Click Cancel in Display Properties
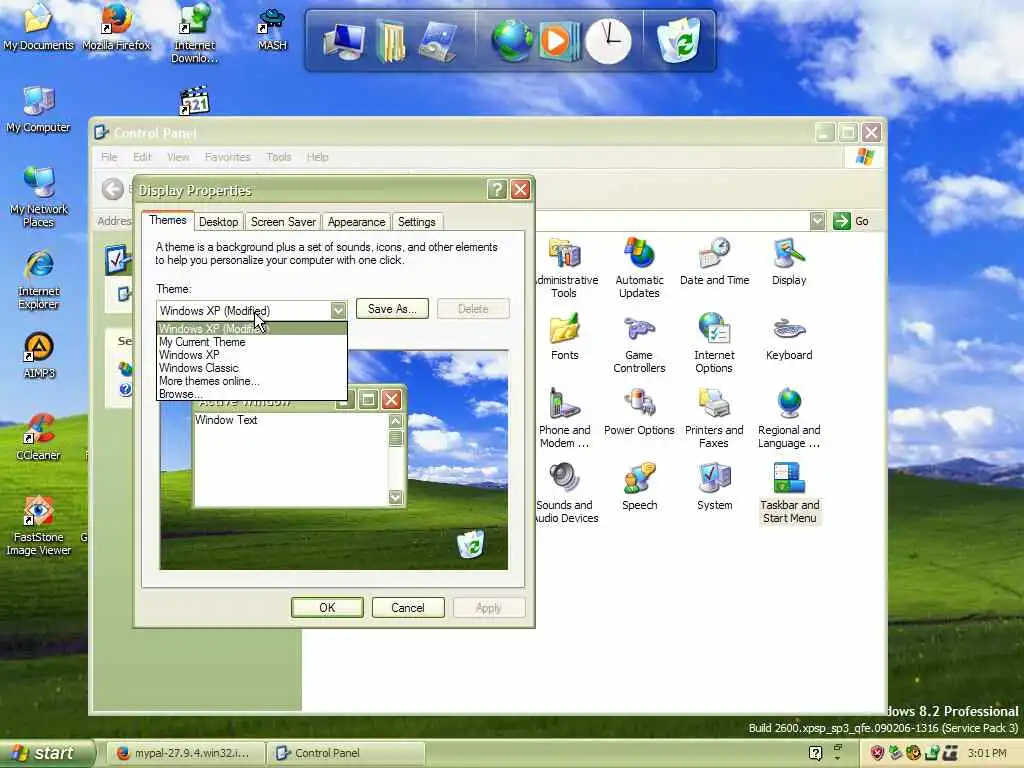Image resolution: width=1024 pixels, height=768 pixels. [408, 607]
